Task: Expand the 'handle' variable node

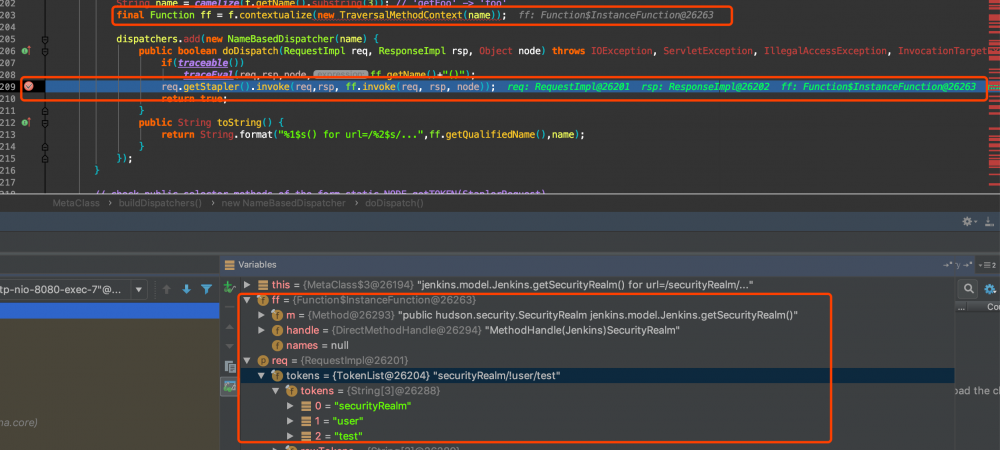Action: (x=262, y=330)
